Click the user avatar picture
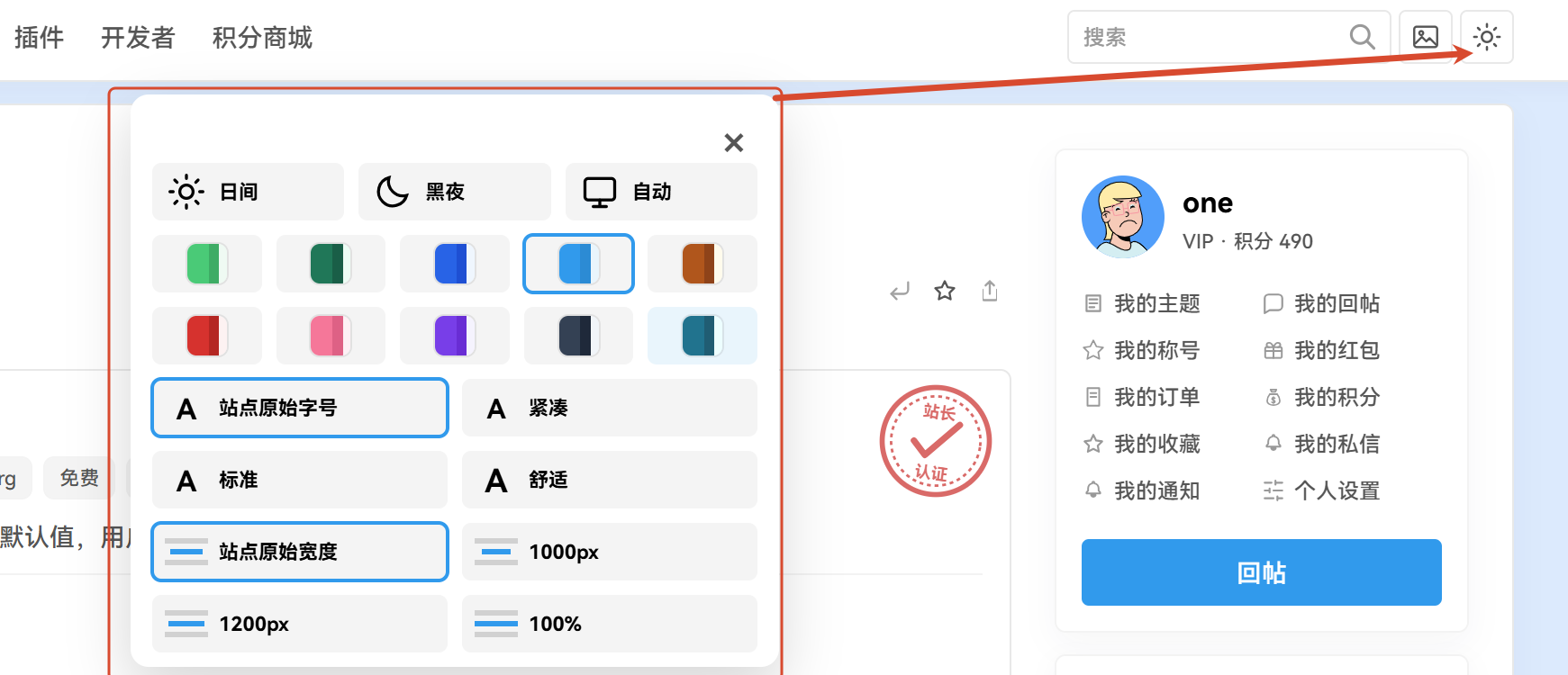 [1123, 217]
